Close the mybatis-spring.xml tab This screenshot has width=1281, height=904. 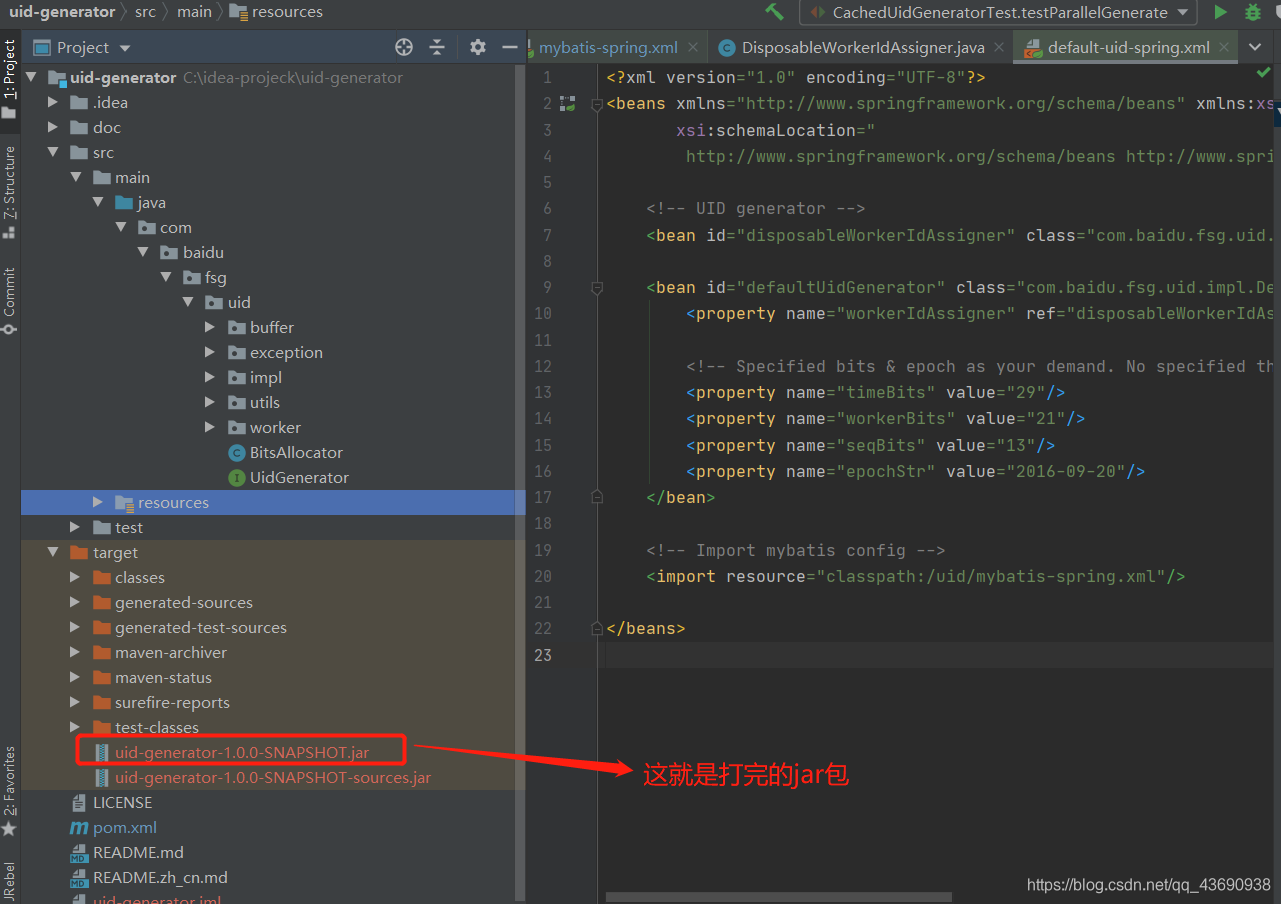pos(695,47)
